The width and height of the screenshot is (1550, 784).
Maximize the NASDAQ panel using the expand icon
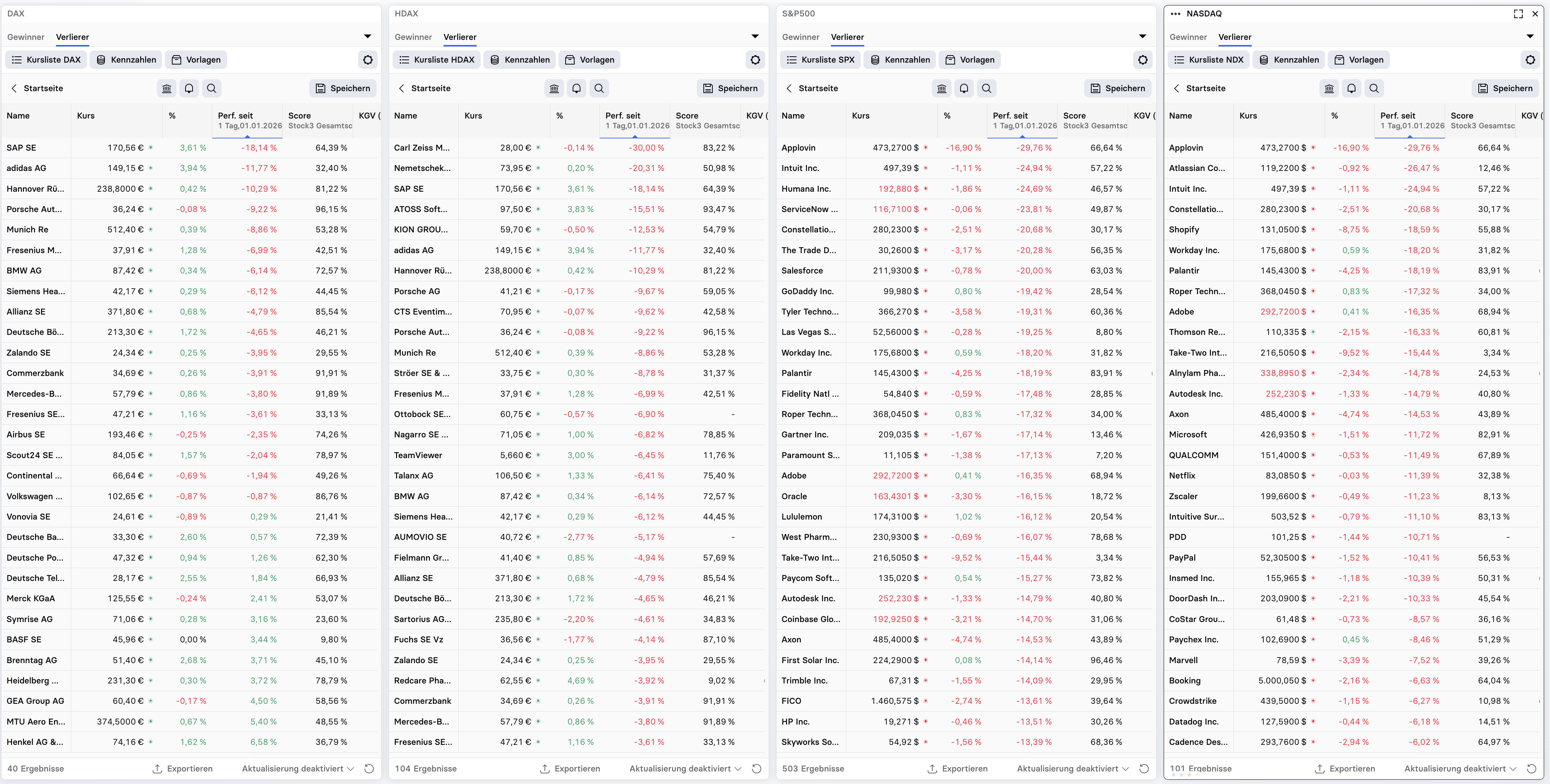pyautogui.click(x=1518, y=14)
